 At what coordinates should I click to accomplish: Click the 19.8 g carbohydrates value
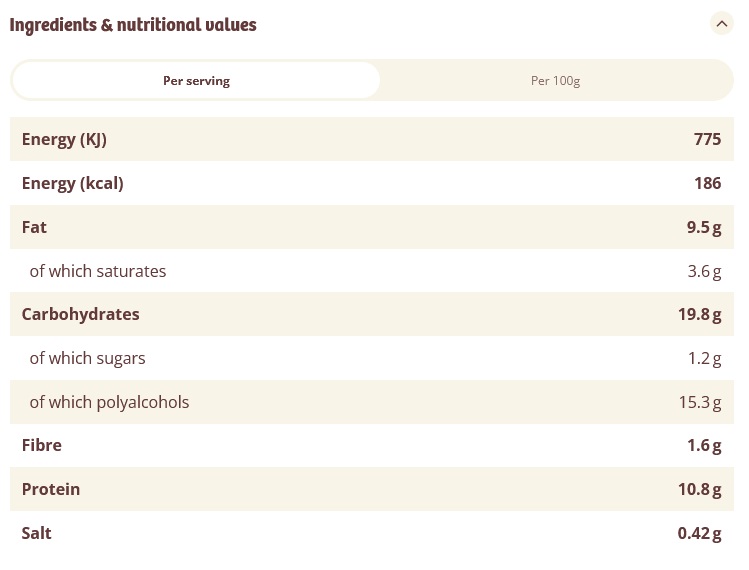[699, 314]
